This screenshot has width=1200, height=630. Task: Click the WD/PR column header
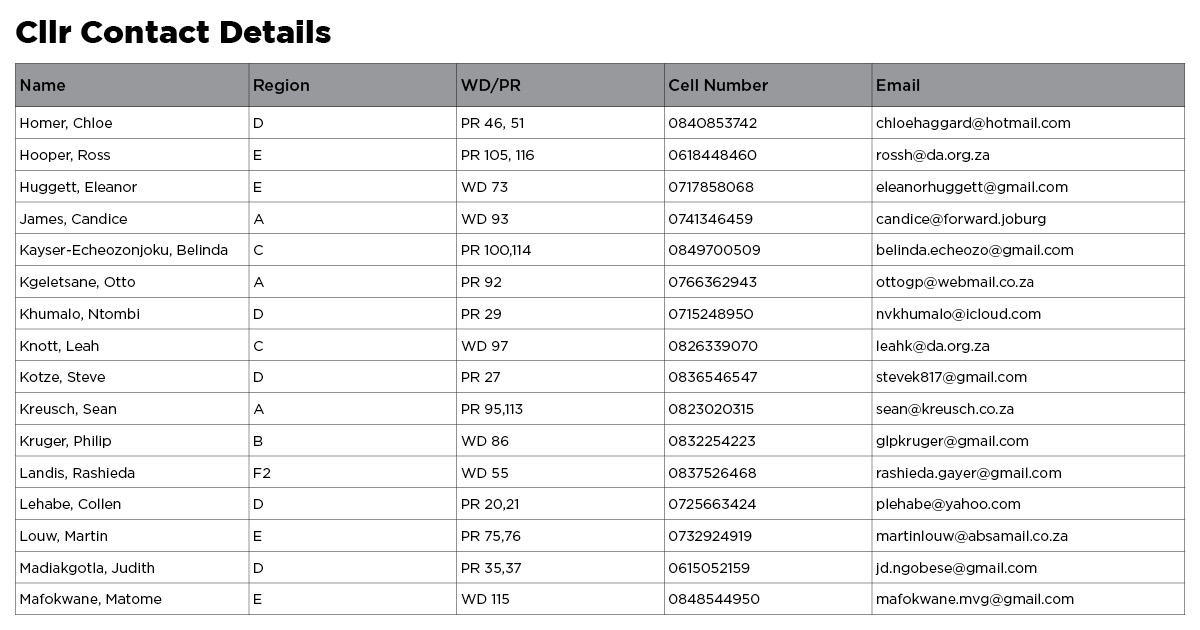[490, 86]
